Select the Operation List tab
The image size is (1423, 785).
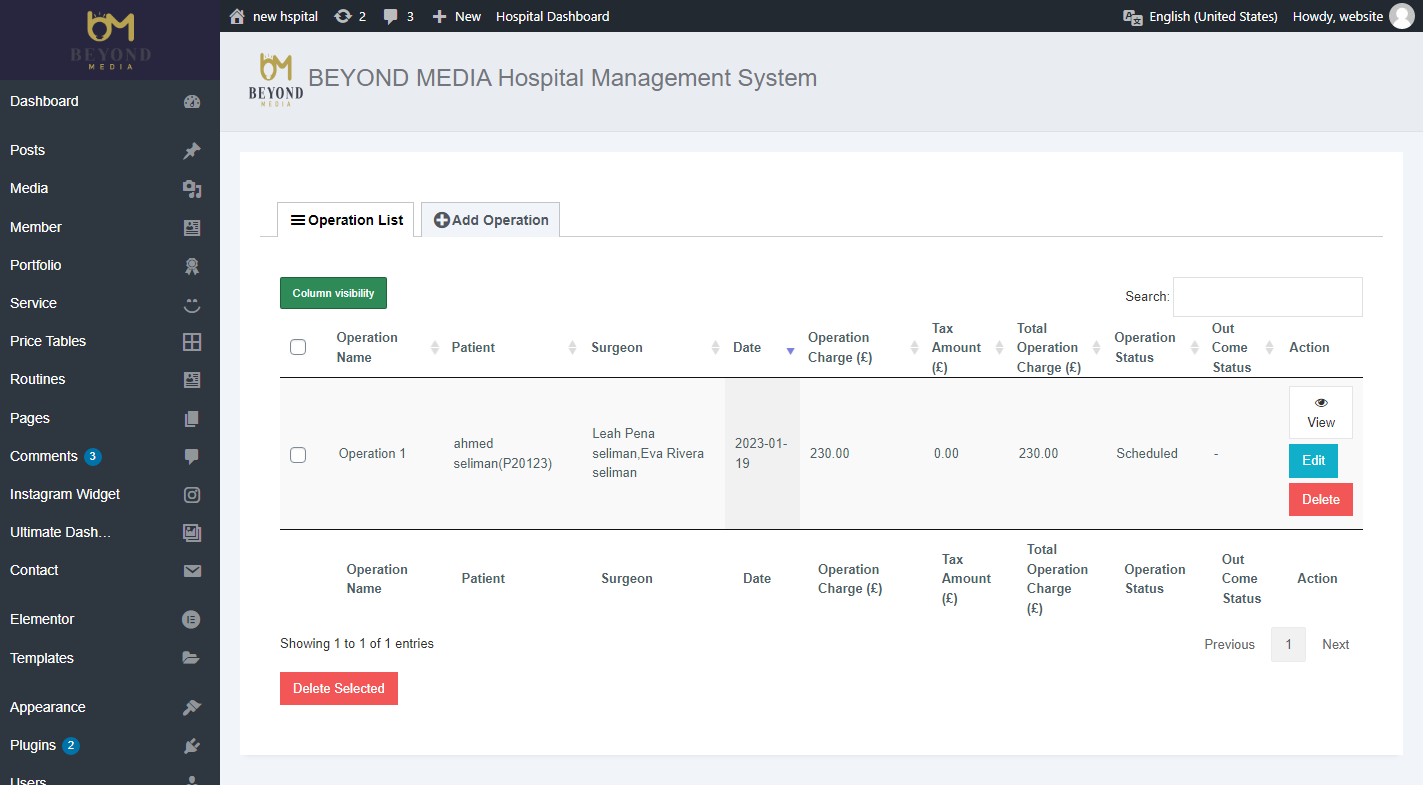(x=346, y=220)
